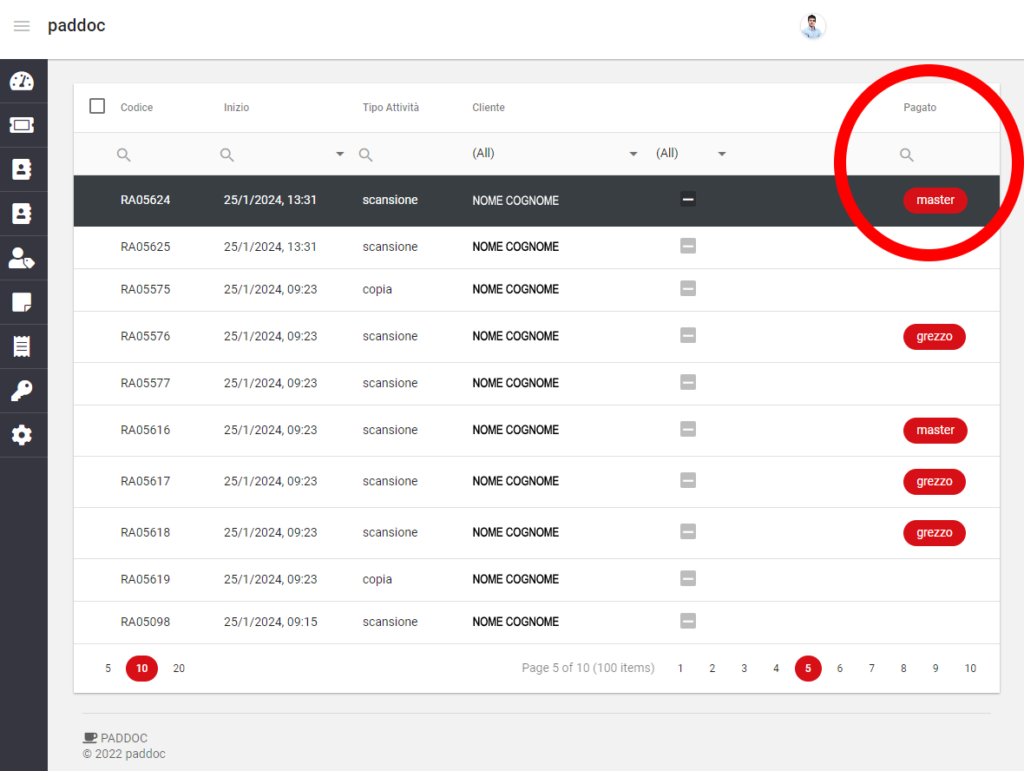Click the paddoc title in header
The width and height of the screenshot is (1024, 771).
click(x=76, y=25)
